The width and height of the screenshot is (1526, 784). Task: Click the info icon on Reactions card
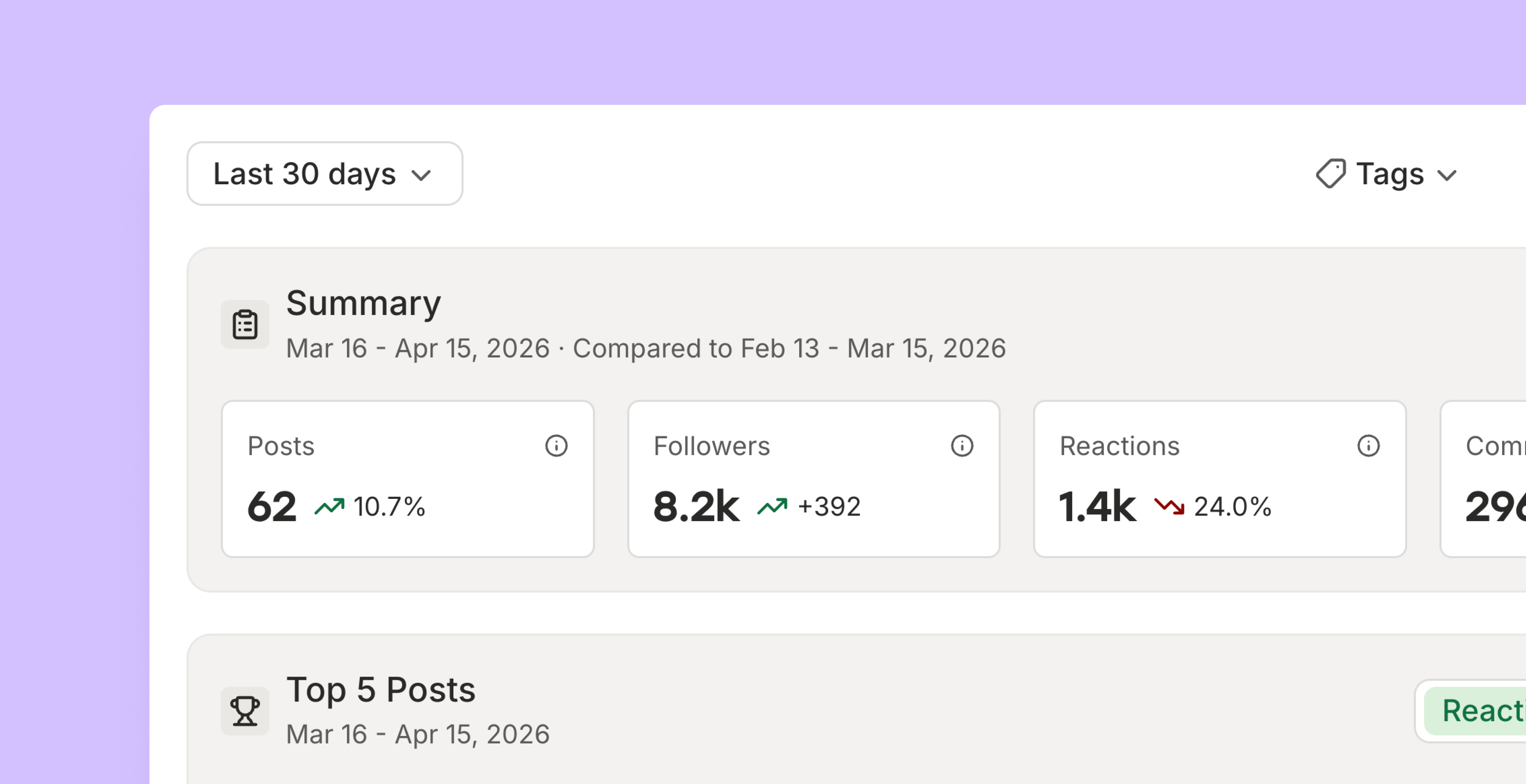[1368, 446]
